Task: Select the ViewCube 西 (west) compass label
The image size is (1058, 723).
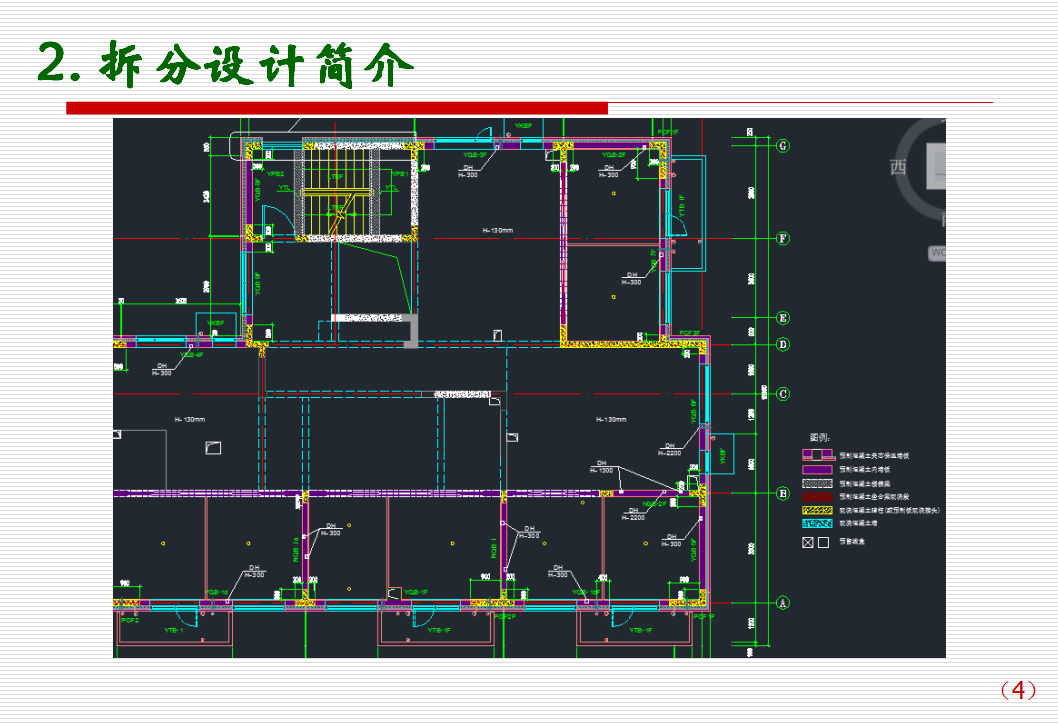Action: (897, 167)
